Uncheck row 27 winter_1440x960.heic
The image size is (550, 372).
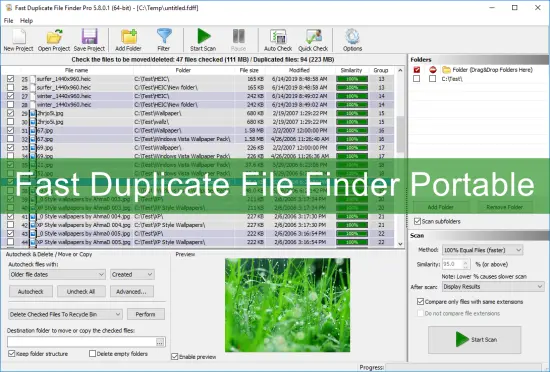click(x=11, y=96)
